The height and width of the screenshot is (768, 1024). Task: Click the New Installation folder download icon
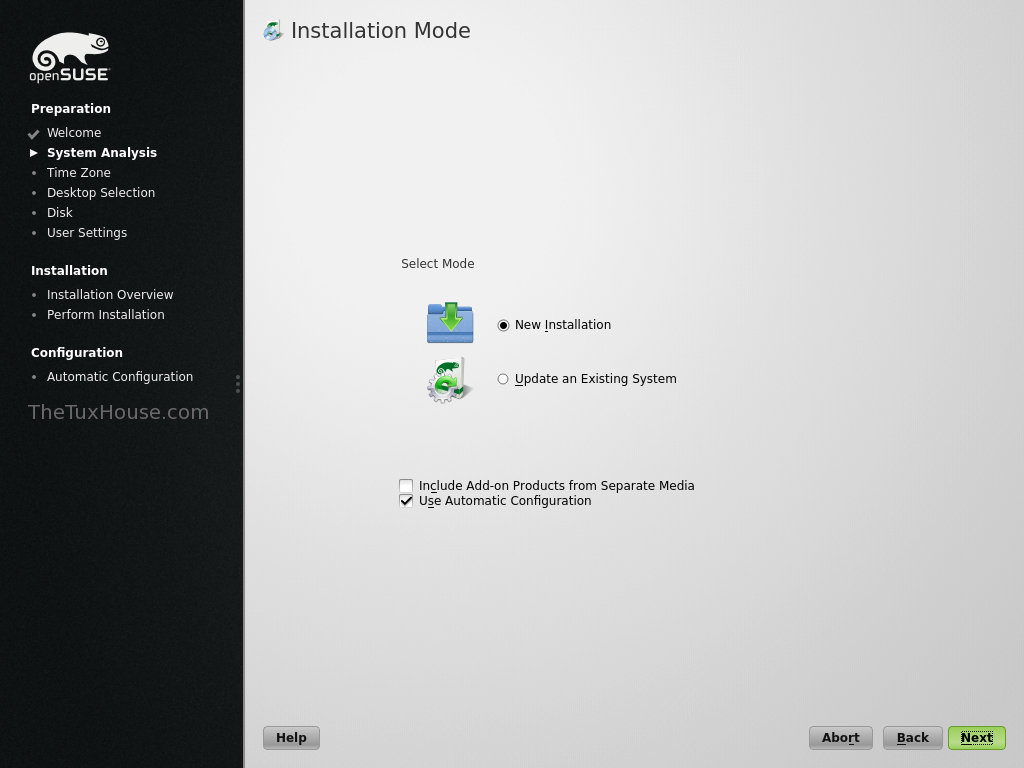click(450, 323)
